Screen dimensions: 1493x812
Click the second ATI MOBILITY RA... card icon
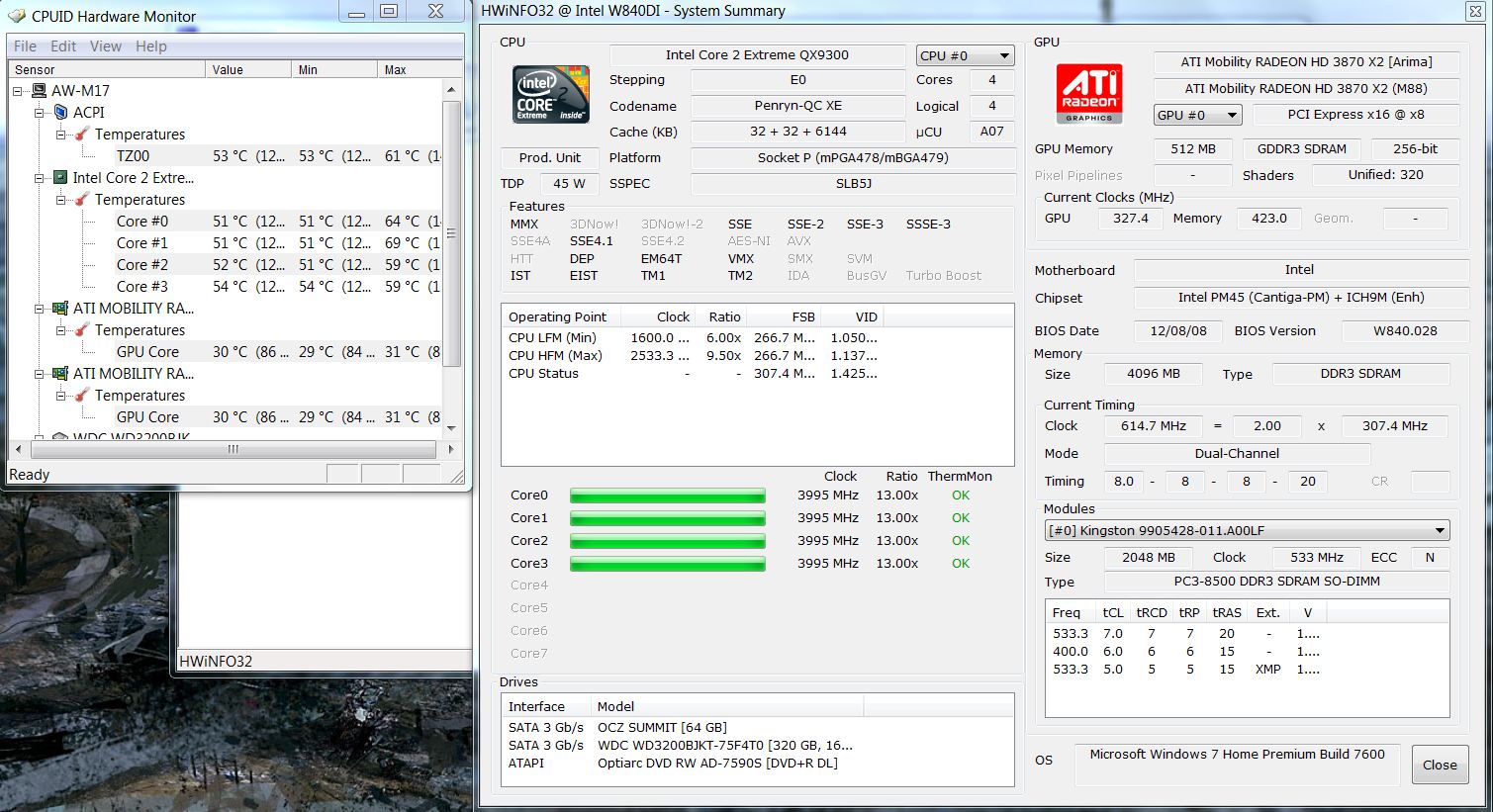tap(60, 374)
